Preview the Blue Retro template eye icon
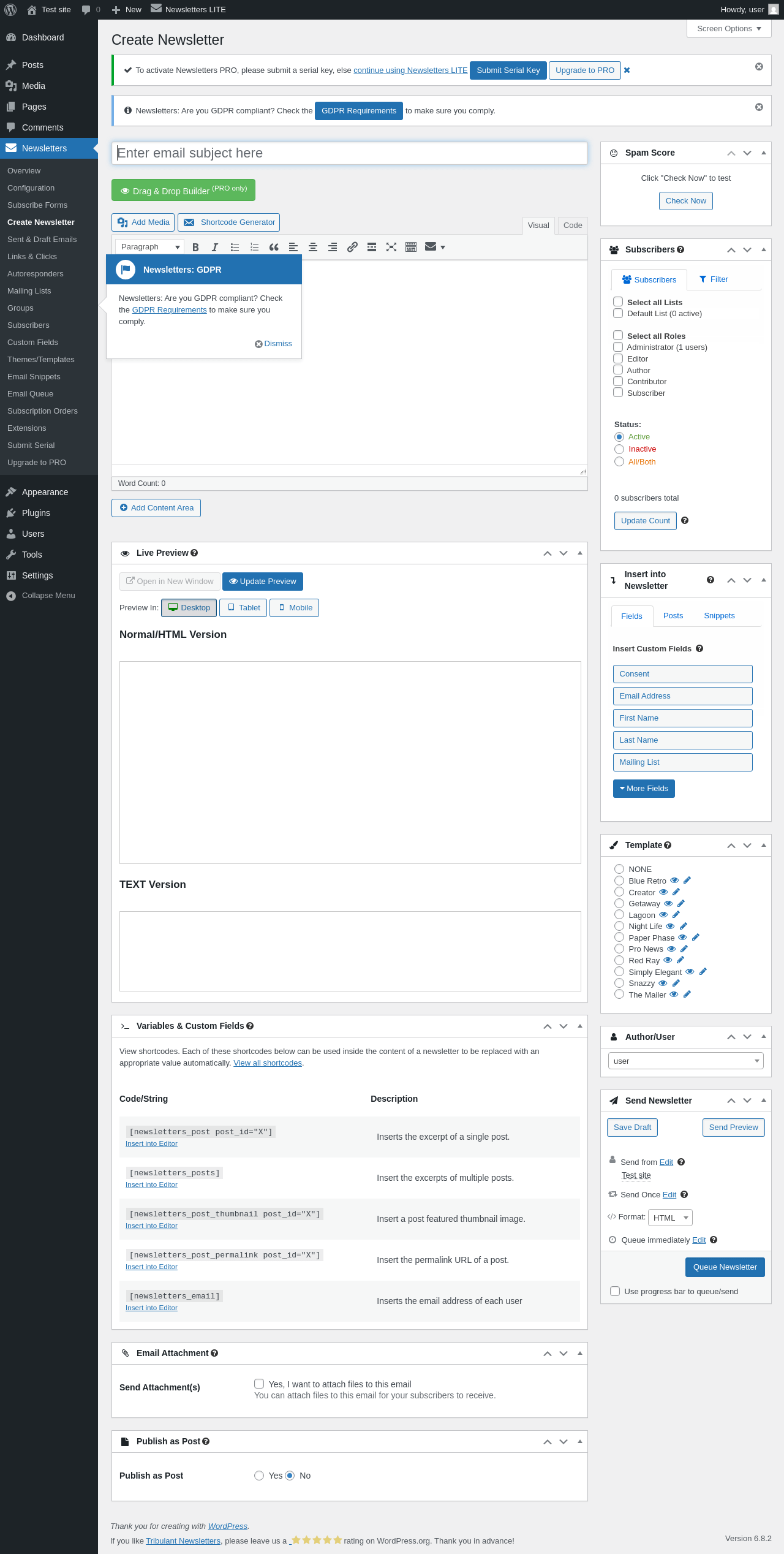This screenshot has height=1554, width=784. 674,881
